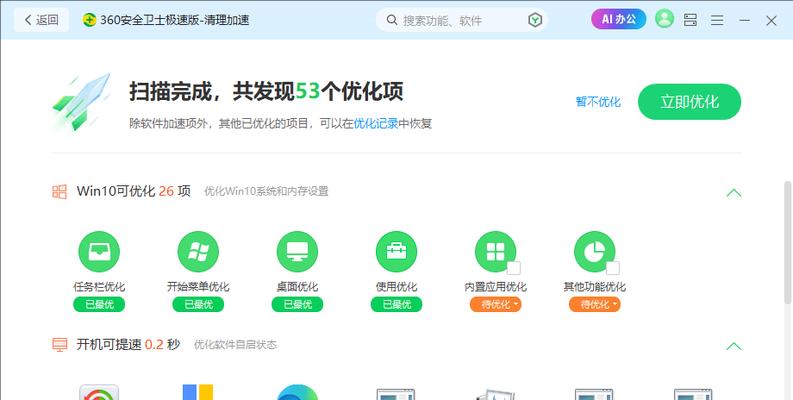Click 暂不优化 to skip optimization
The image size is (793, 400).
point(598,102)
